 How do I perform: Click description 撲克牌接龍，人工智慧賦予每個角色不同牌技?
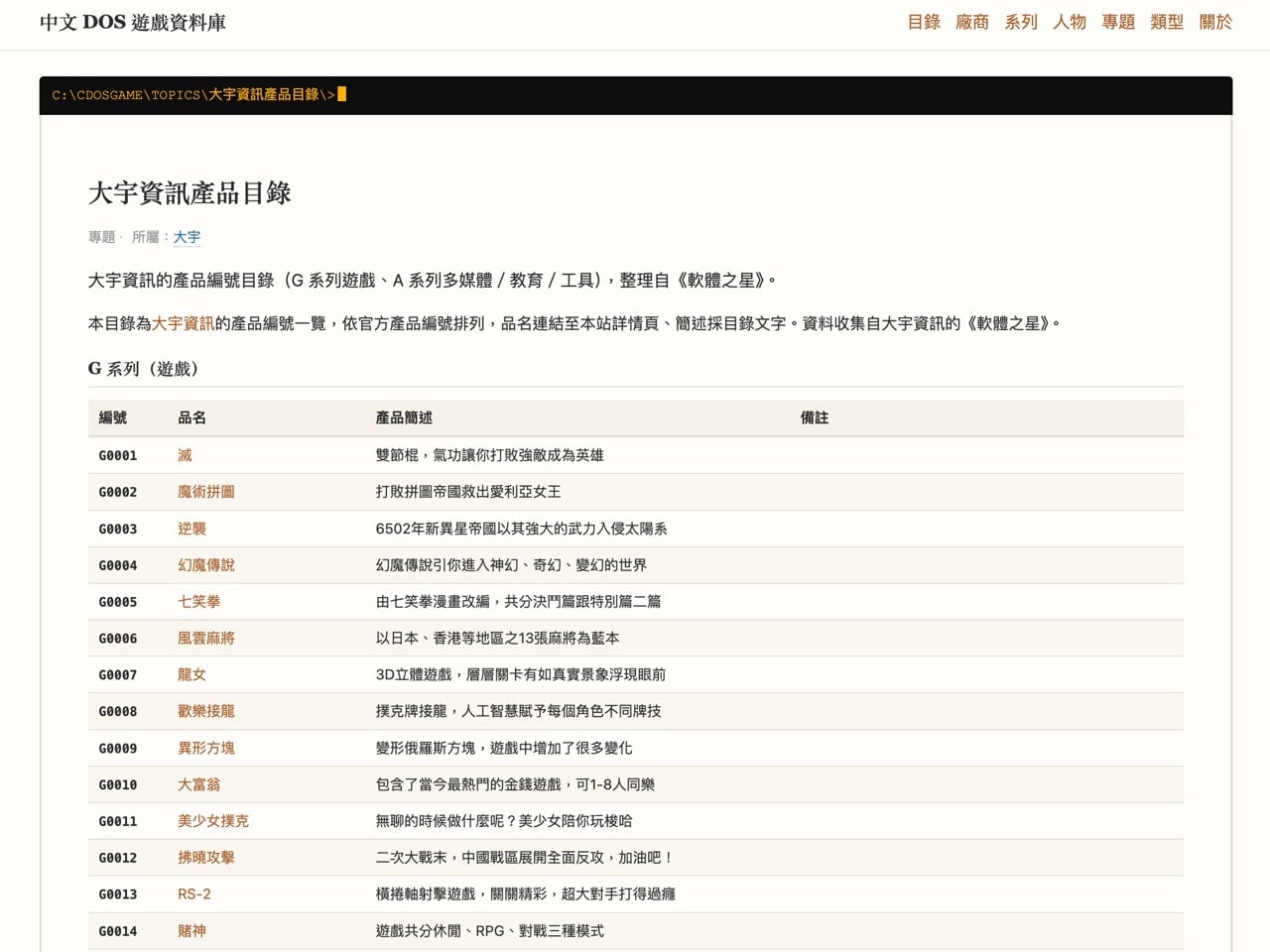click(518, 711)
